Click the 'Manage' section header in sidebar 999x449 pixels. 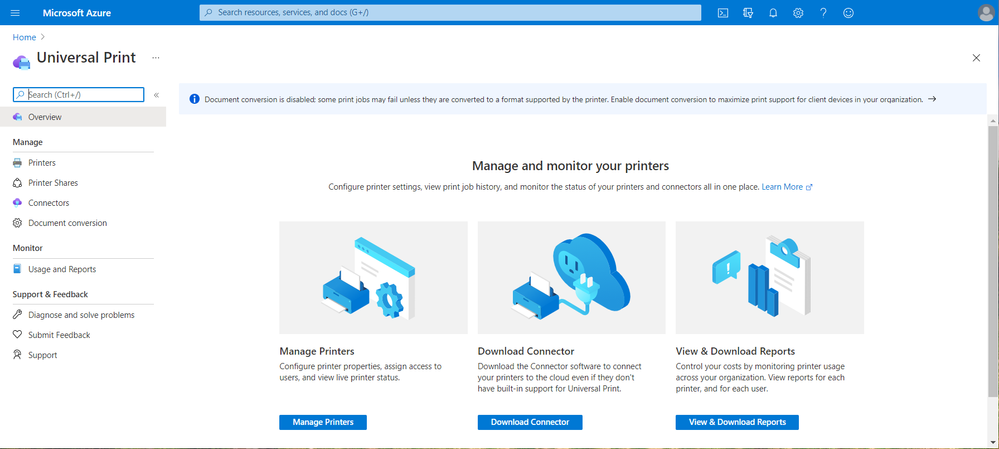click(27, 142)
